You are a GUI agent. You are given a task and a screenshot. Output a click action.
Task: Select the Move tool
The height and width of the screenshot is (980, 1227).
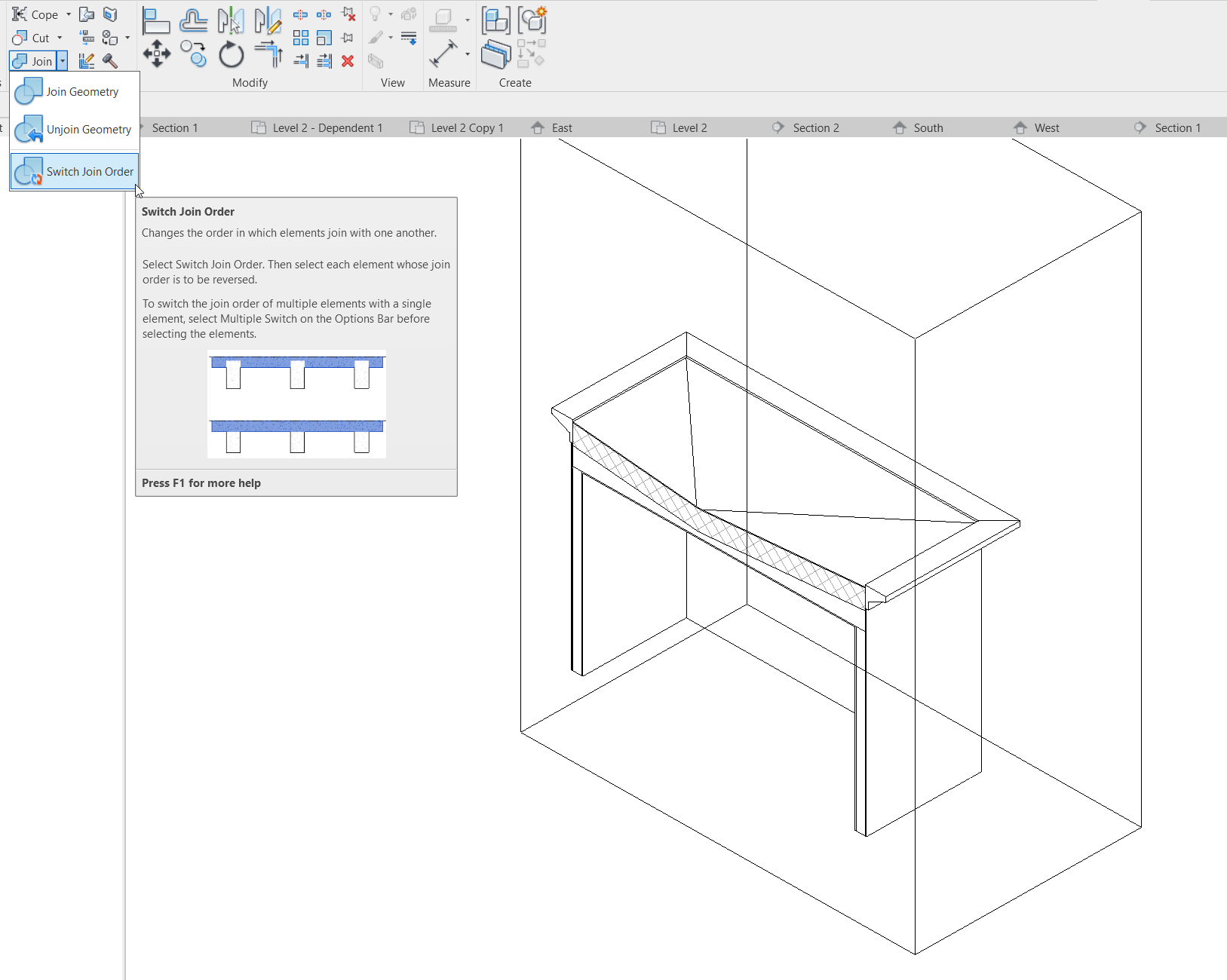pyautogui.click(x=157, y=55)
